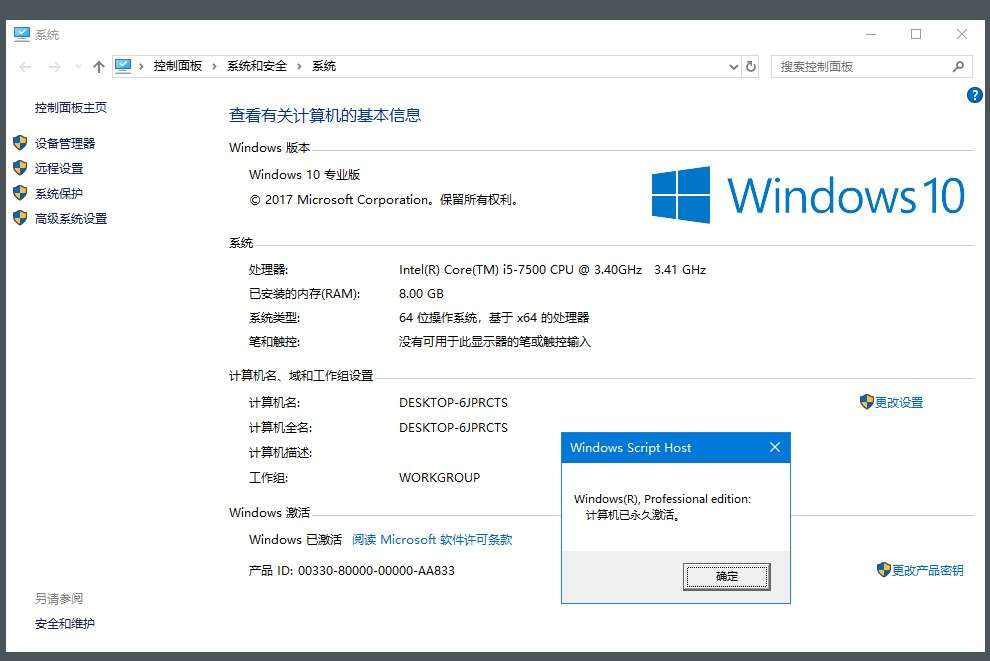
Task: Click the search magnifier icon
Action: [x=958, y=66]
